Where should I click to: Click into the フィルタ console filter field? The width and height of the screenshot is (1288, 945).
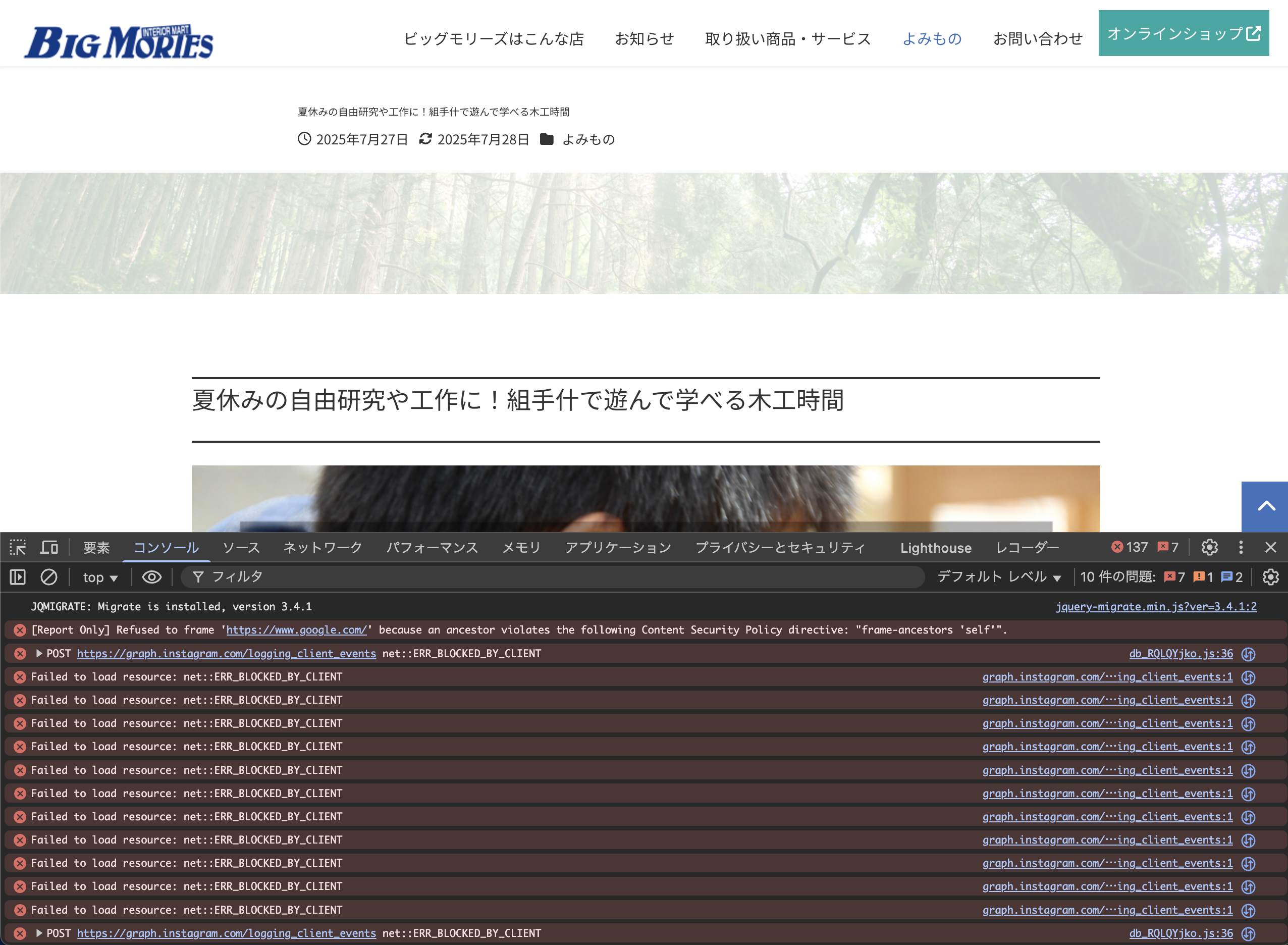[x=553, y=577]
